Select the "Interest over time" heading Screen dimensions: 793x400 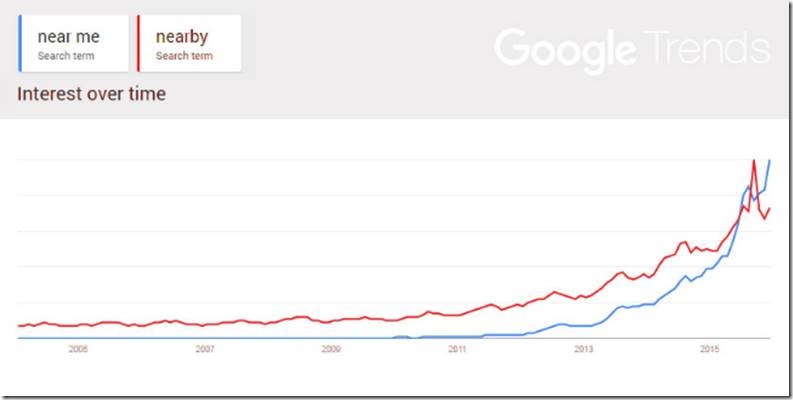pos(92,95)
